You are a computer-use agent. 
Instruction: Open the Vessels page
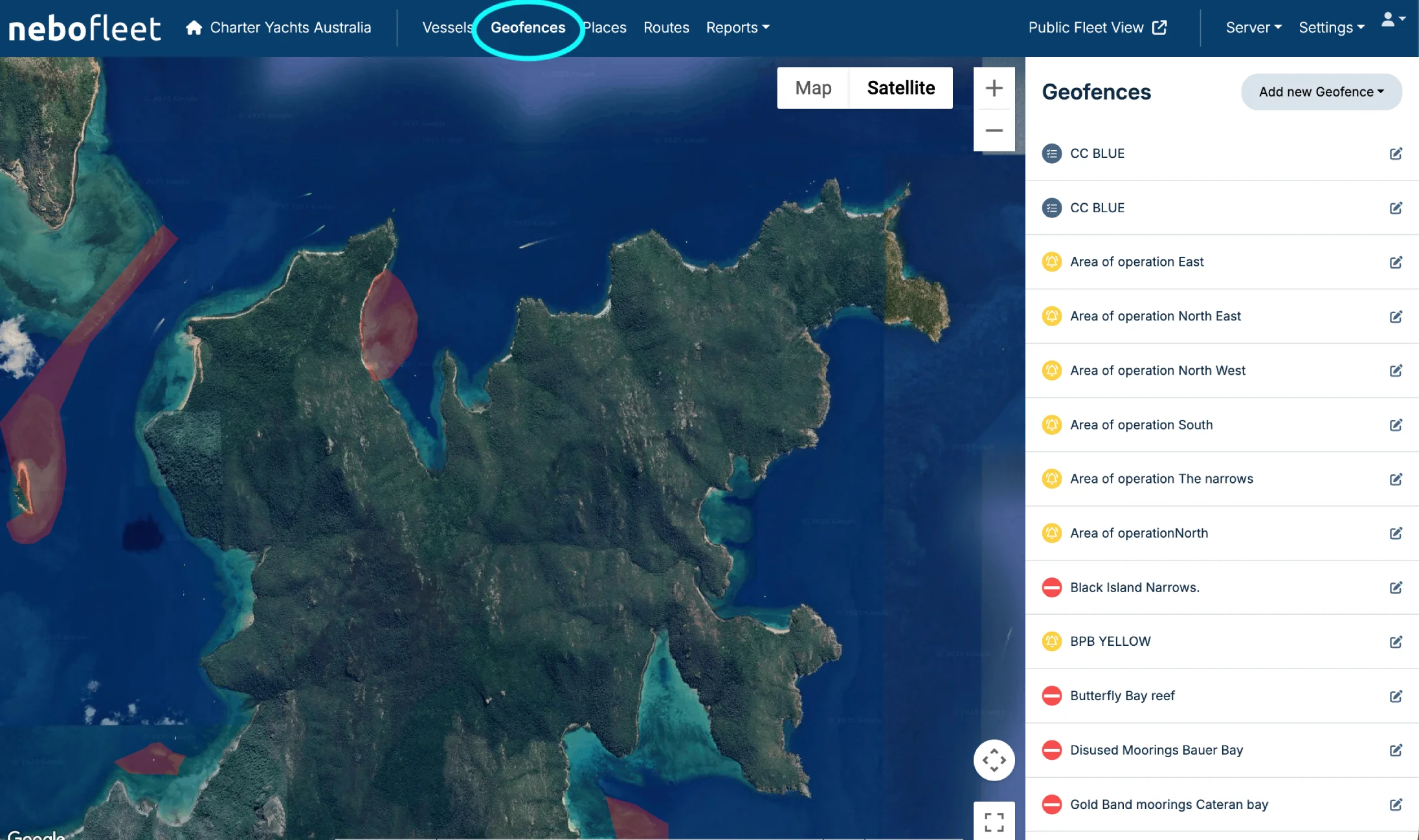447,27
